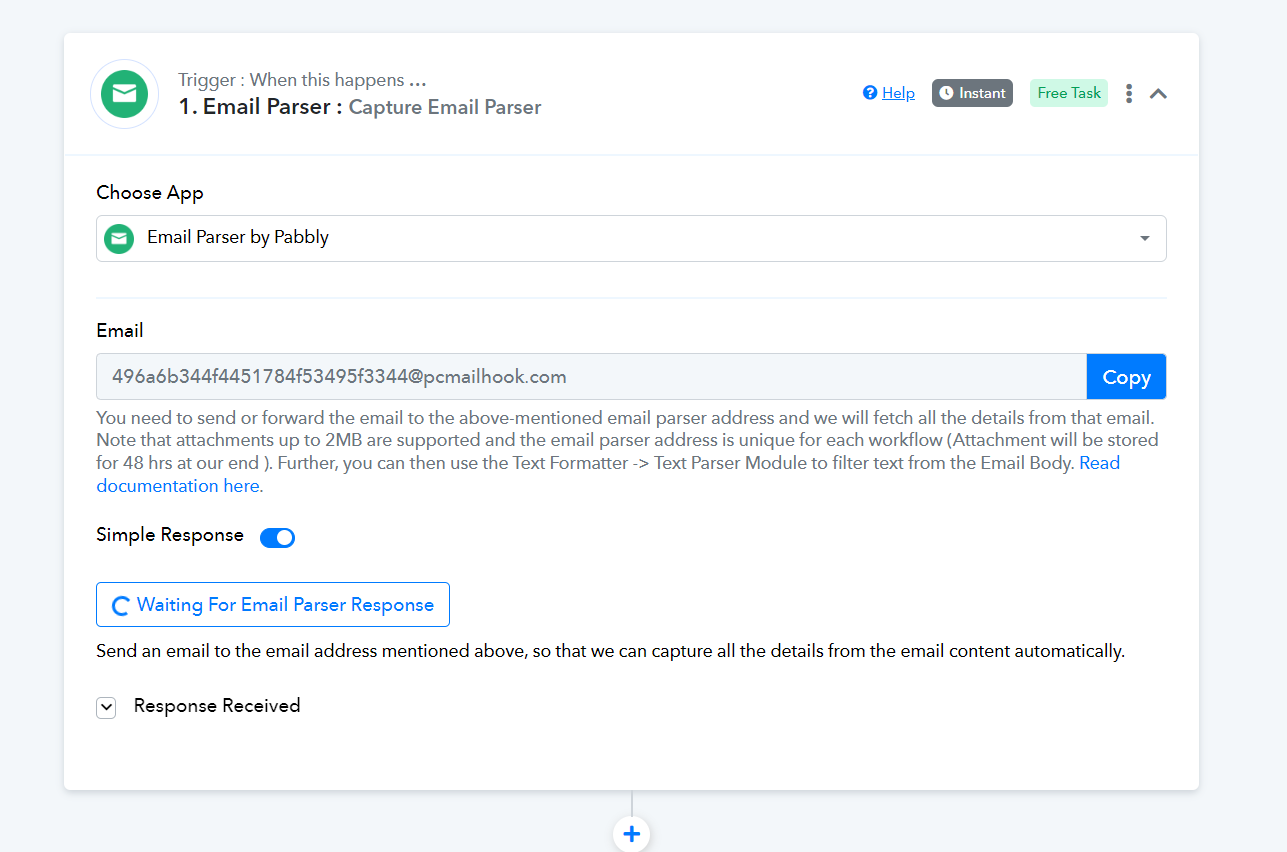Open the Help link
Viewport: 1287px width, 852px height.
click(898, 93)
